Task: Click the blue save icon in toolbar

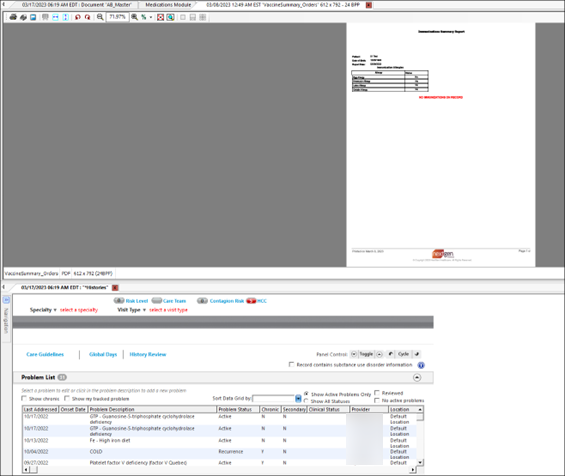Action: tap(33, 17)
